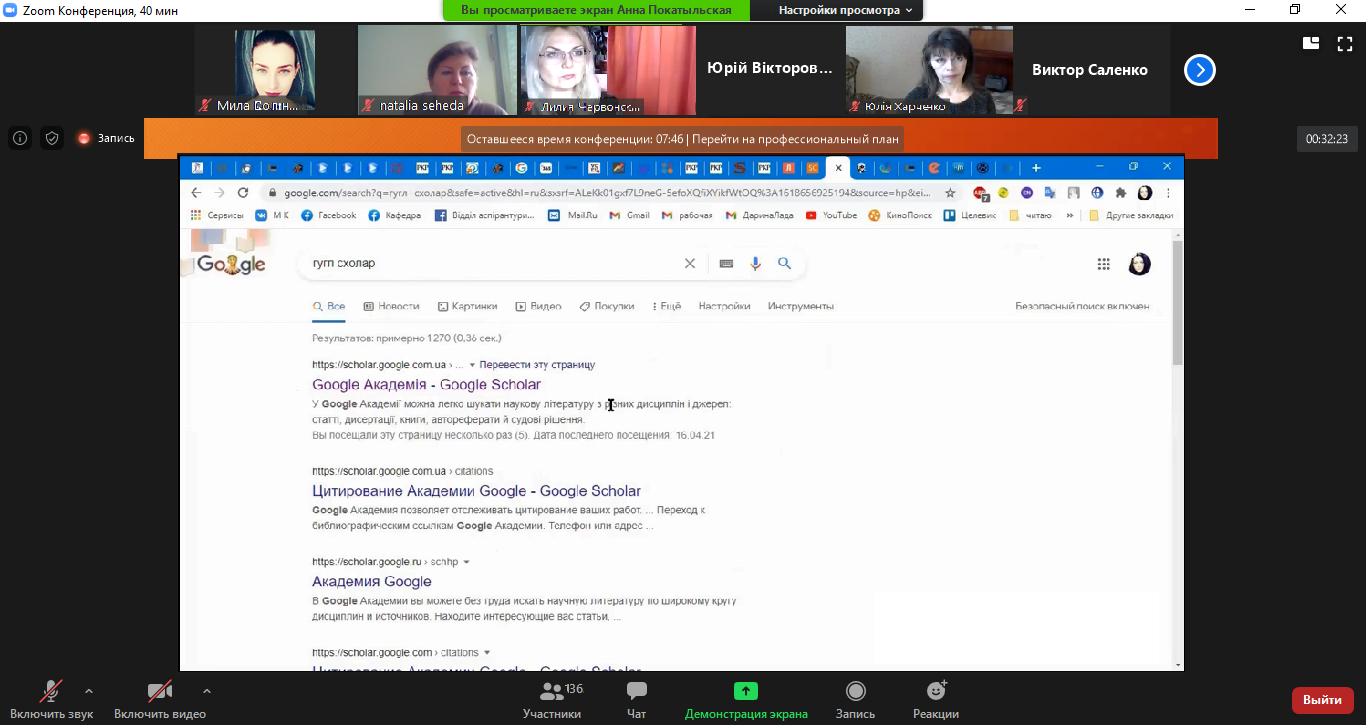Open the Chat panel
This screenshot has height=725, width=1366.
click(636, 692)
